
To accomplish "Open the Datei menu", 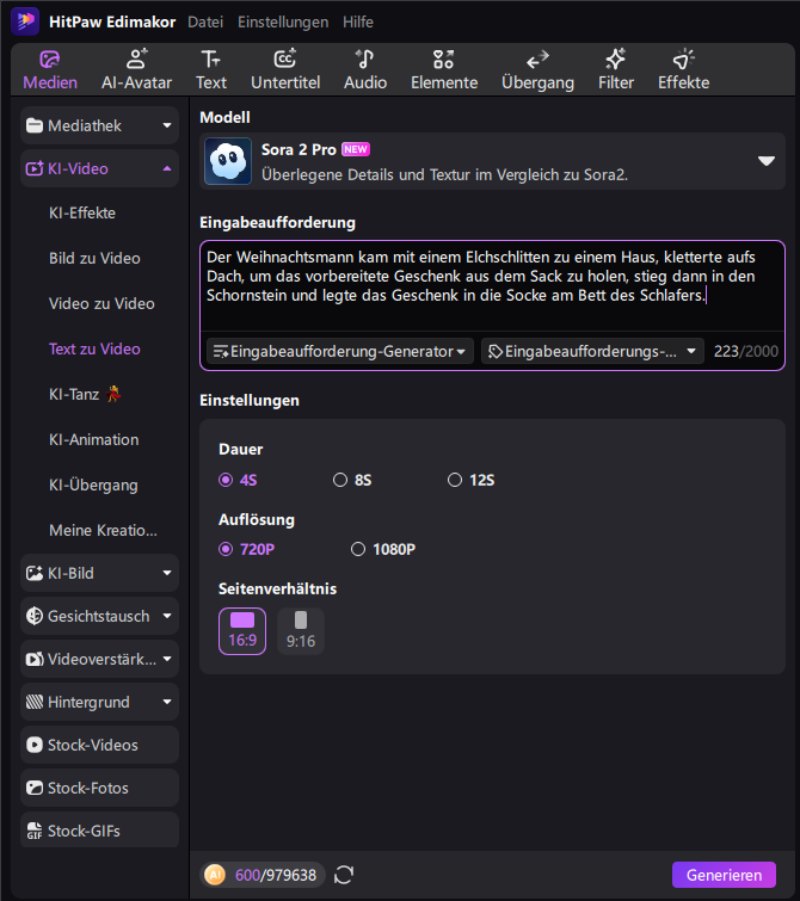I will 206,22.
